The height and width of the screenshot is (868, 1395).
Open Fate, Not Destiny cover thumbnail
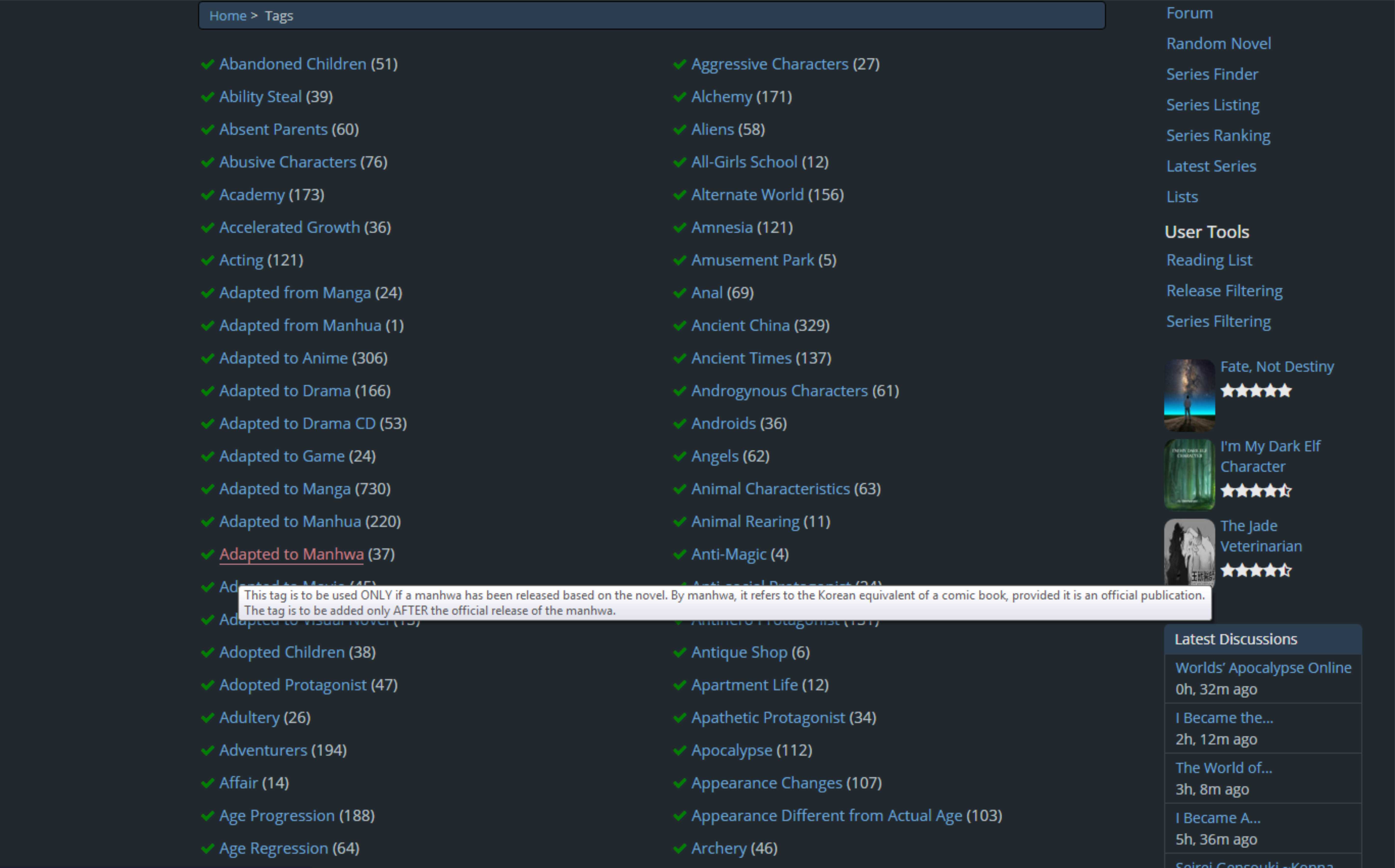click(1189, 395)
